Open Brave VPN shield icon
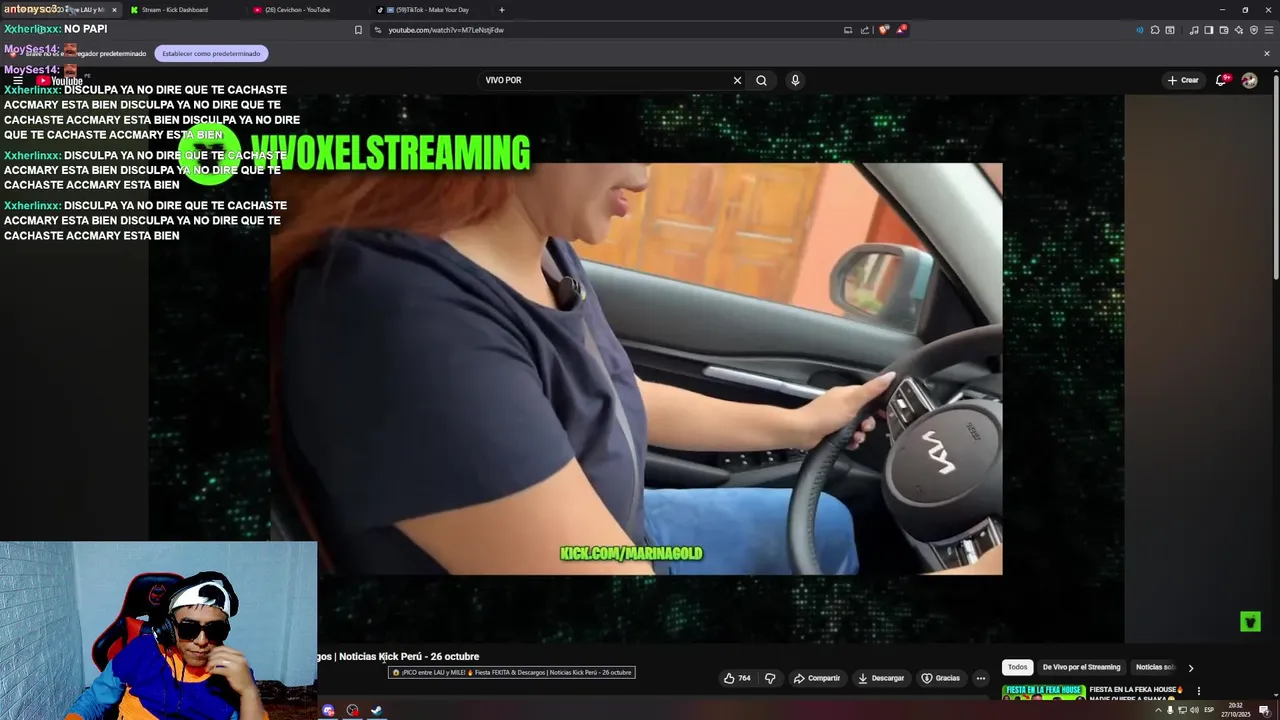The width and height of the screenshot is (1280, 720). click(1254, 30)
